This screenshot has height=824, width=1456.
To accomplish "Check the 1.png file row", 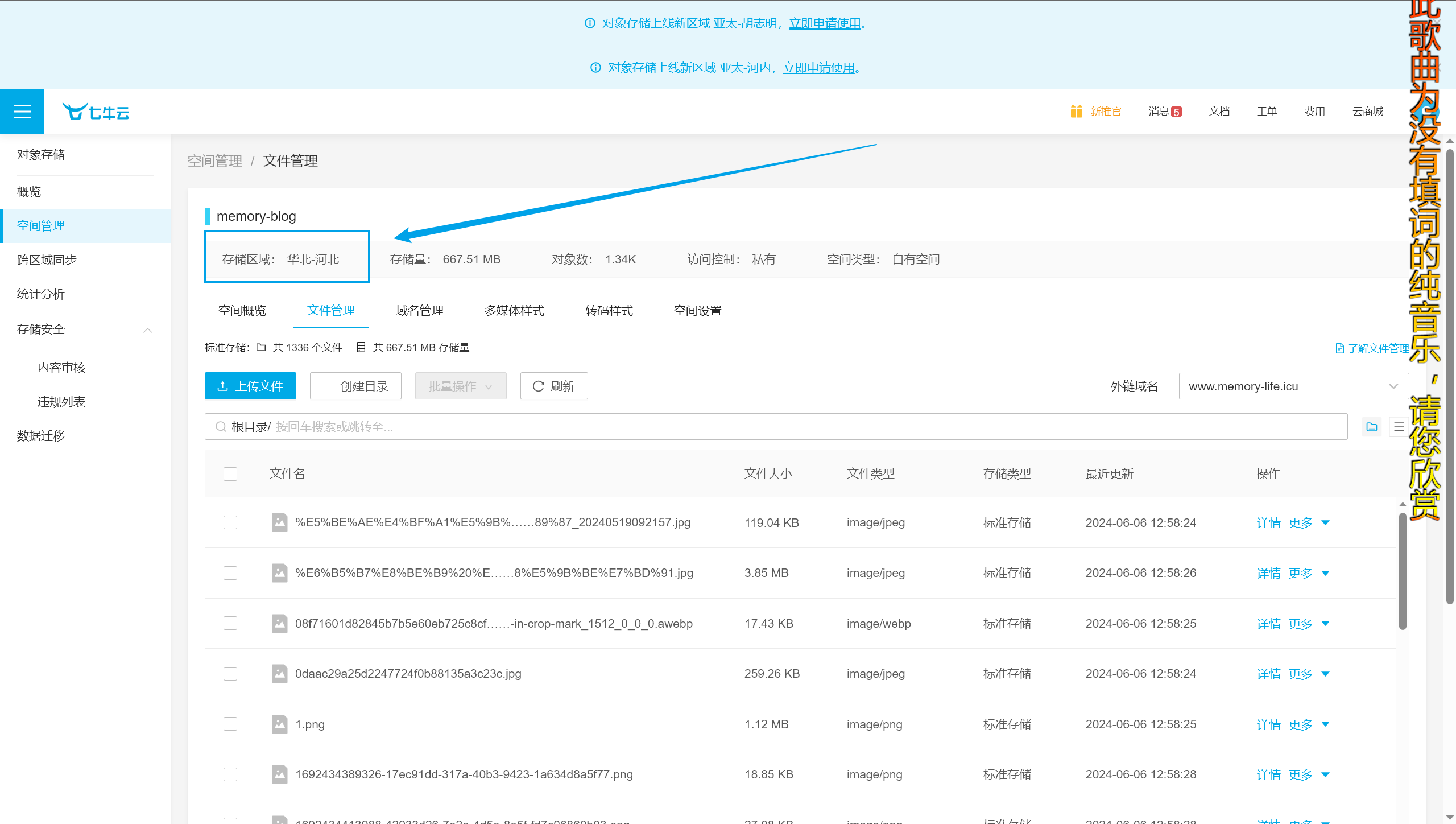I will pyautogui.click(x=230, y=724).
